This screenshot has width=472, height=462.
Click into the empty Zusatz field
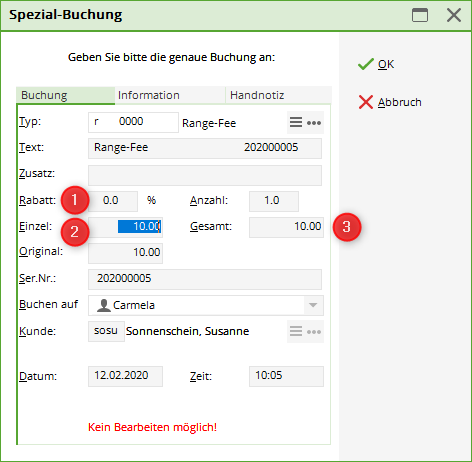[x=205, y=175]
